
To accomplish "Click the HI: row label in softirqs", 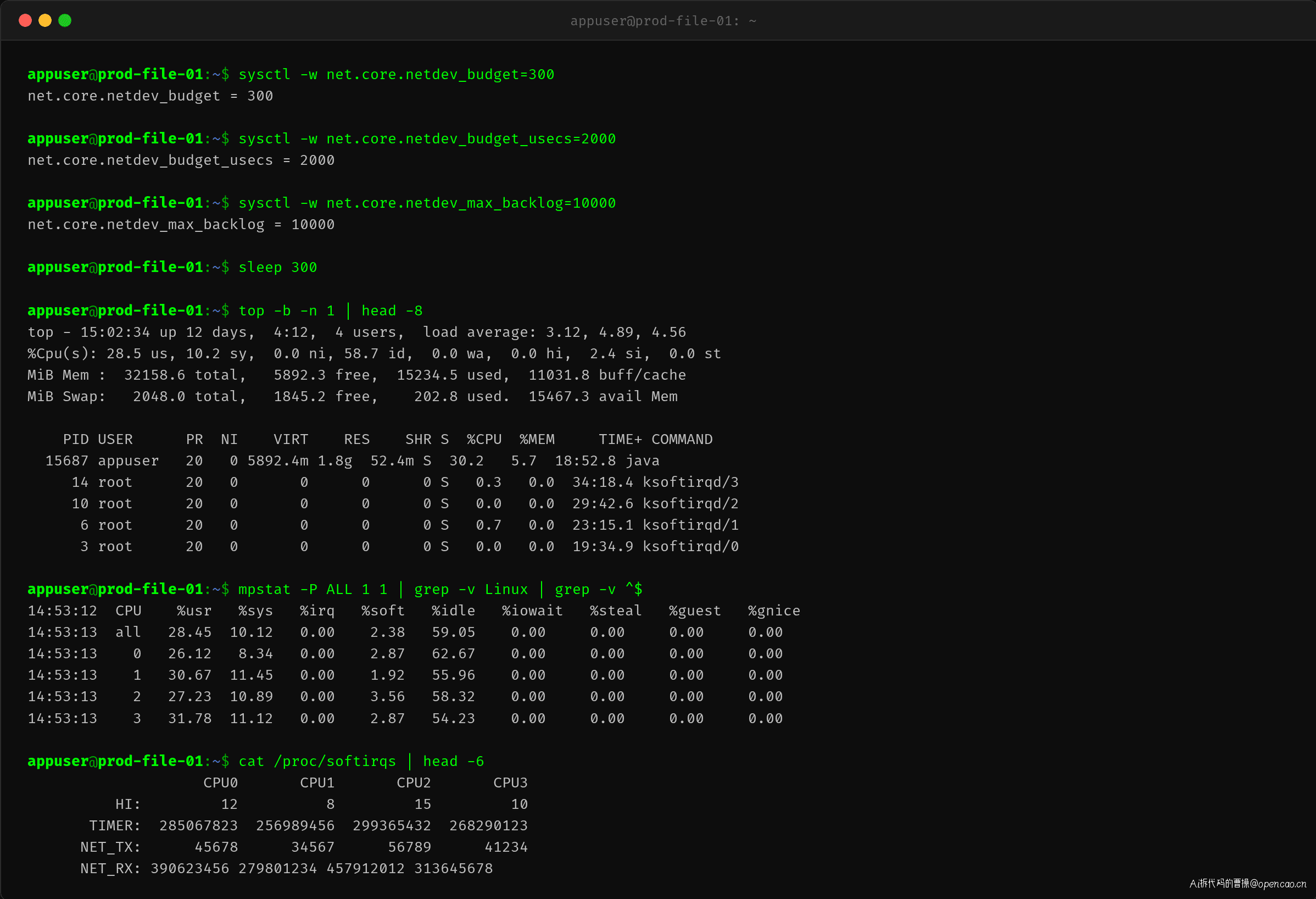I will [x=128, y=804].
